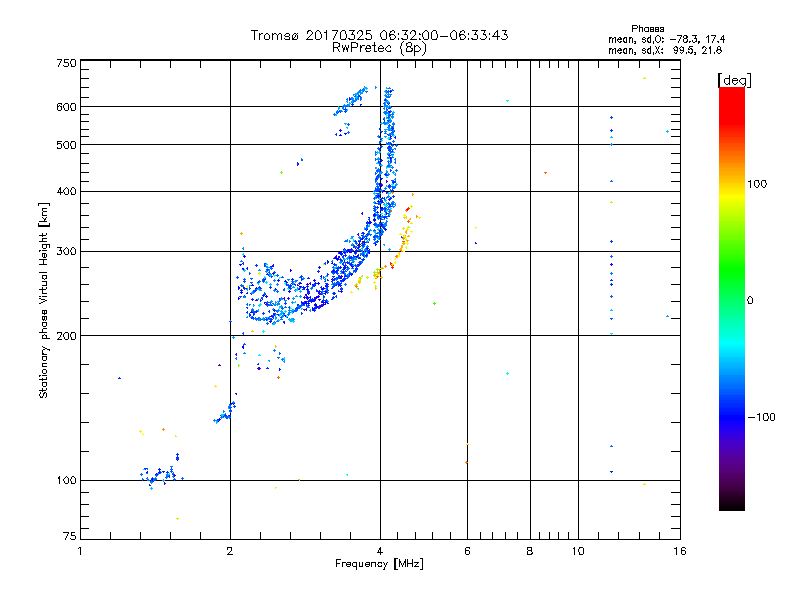This screenshot has width=800, height=600.
Task: Click the x-axis tick label '8'
Action: pyautogui.click(x=530, y=551)
